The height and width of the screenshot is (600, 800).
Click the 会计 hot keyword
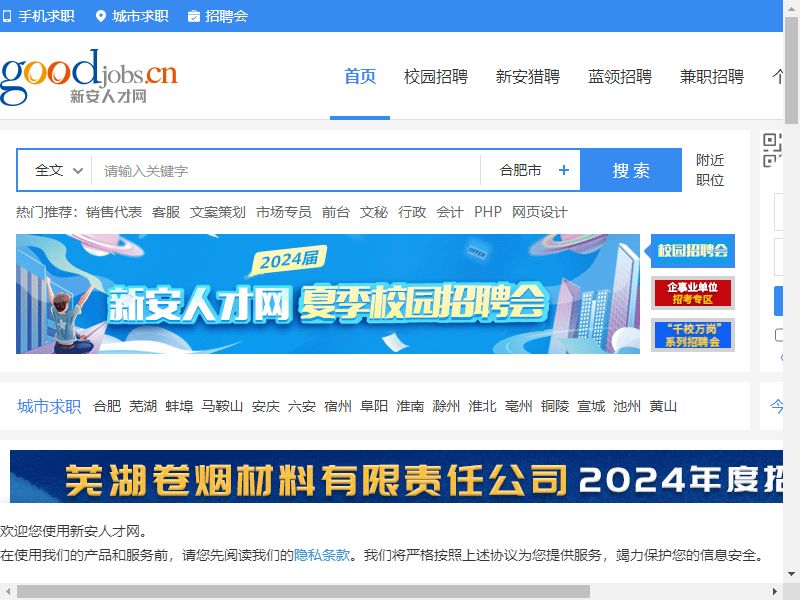[450, 212]
